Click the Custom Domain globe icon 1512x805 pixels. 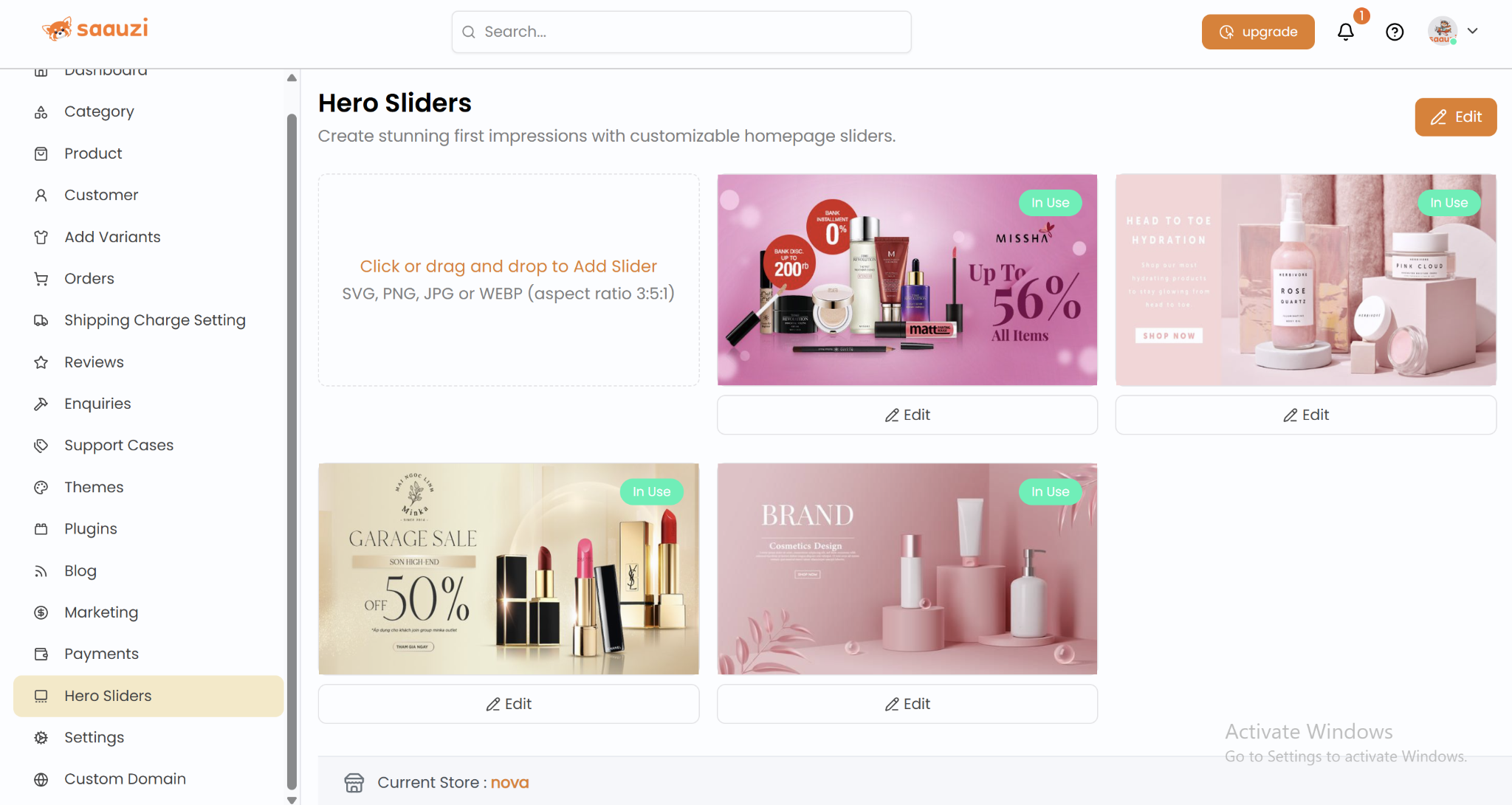(x=41, y=779)
